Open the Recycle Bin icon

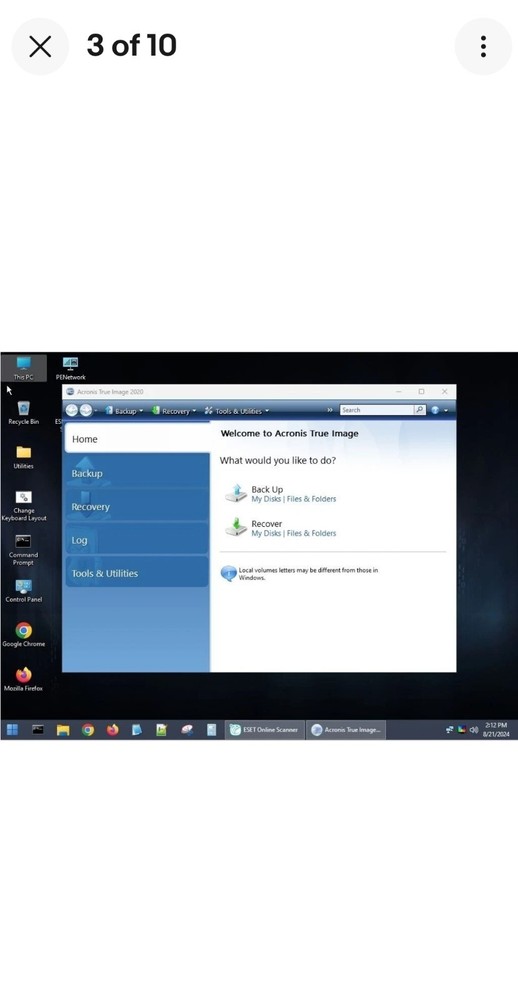[24, 413]
